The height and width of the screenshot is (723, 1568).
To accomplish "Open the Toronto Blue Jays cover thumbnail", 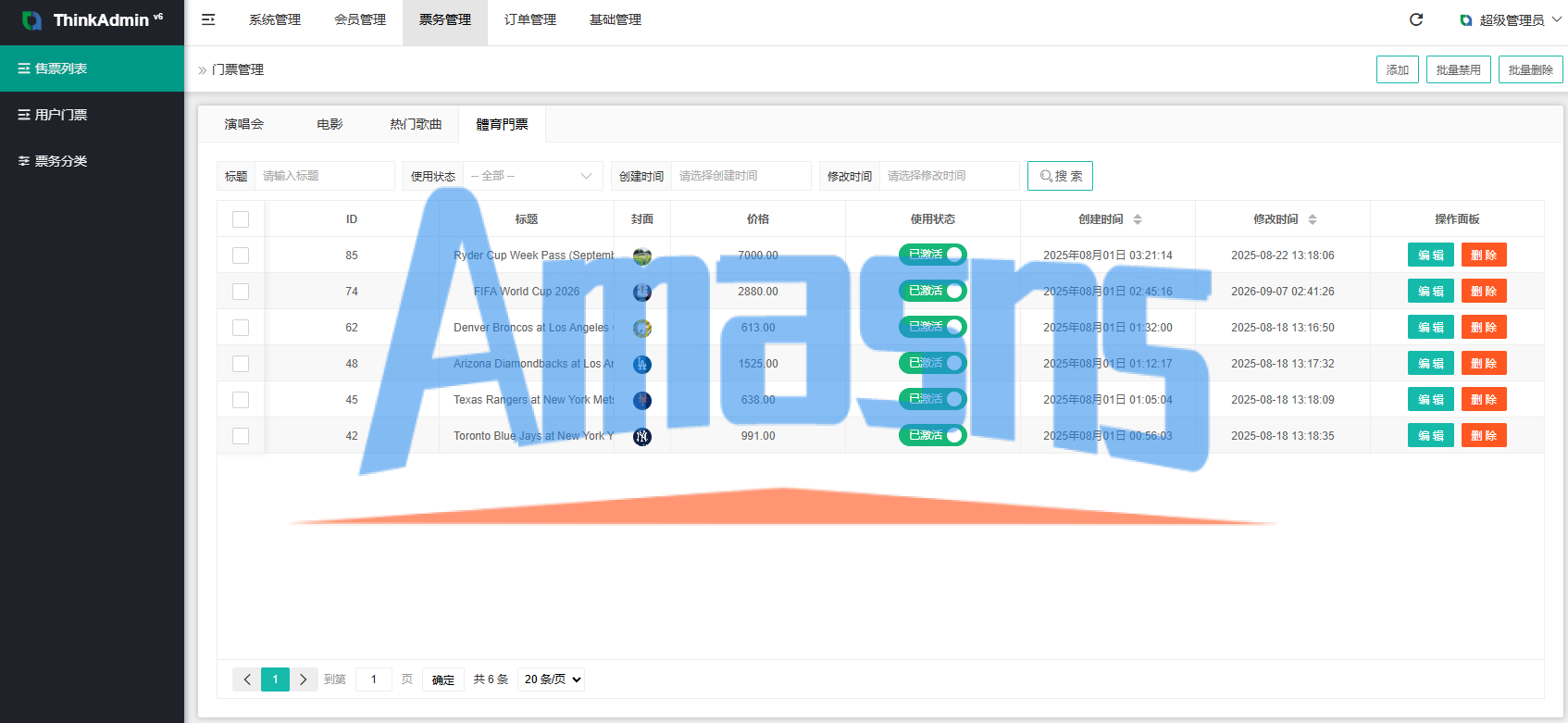I will [642, 437].
